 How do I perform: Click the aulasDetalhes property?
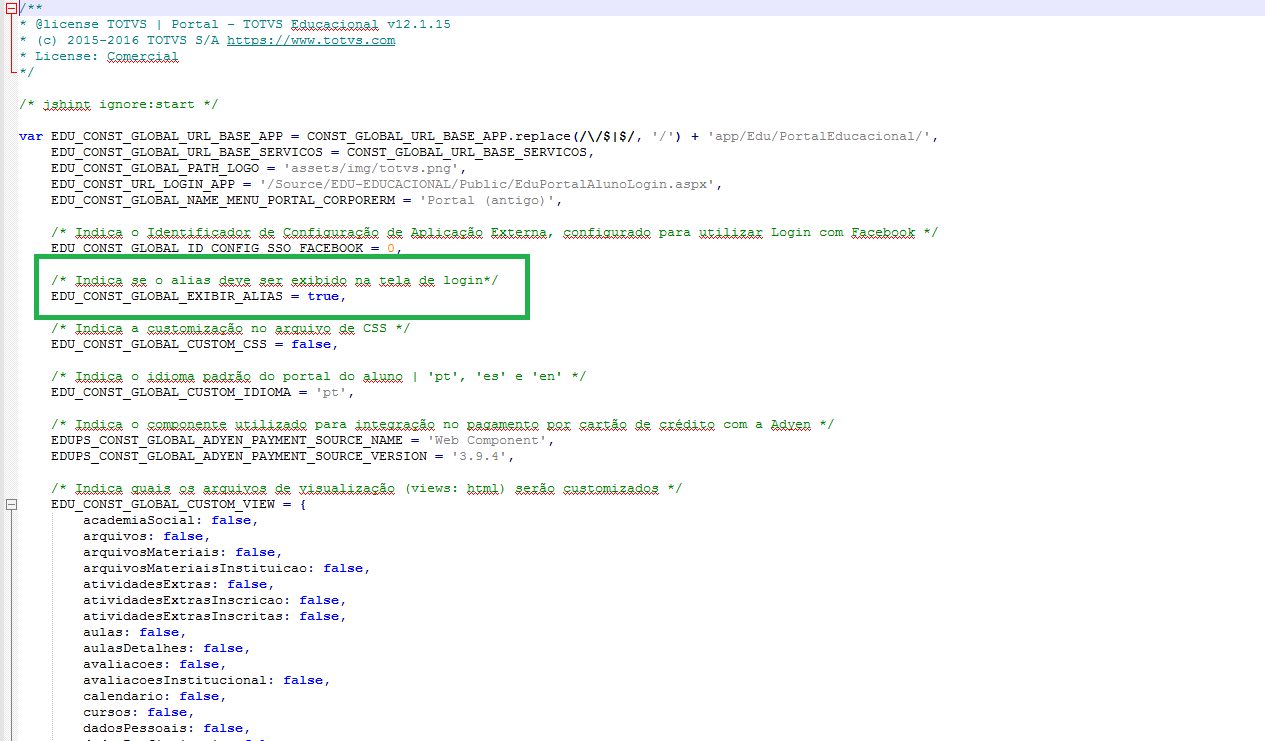point(167,649)
